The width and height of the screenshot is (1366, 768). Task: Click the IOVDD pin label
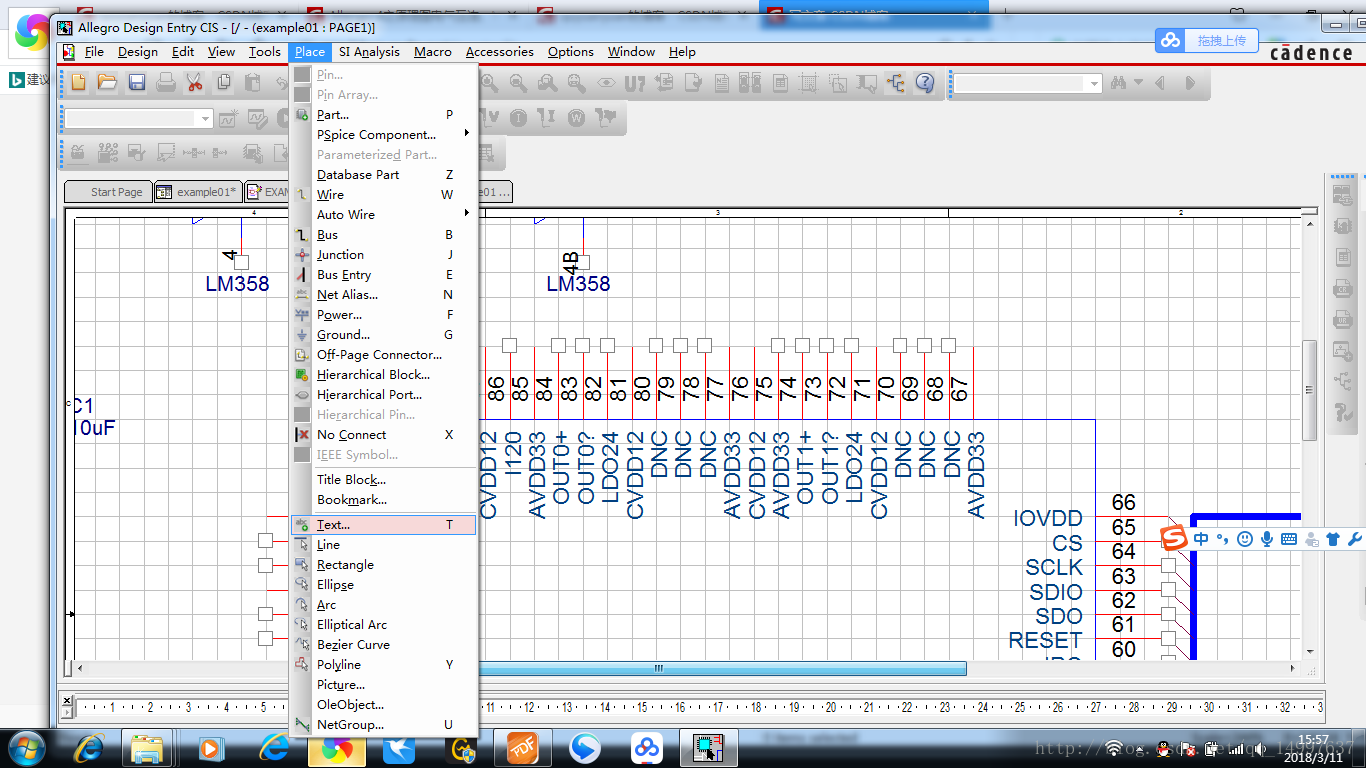pyautogui.click(x=1048, y=518)
